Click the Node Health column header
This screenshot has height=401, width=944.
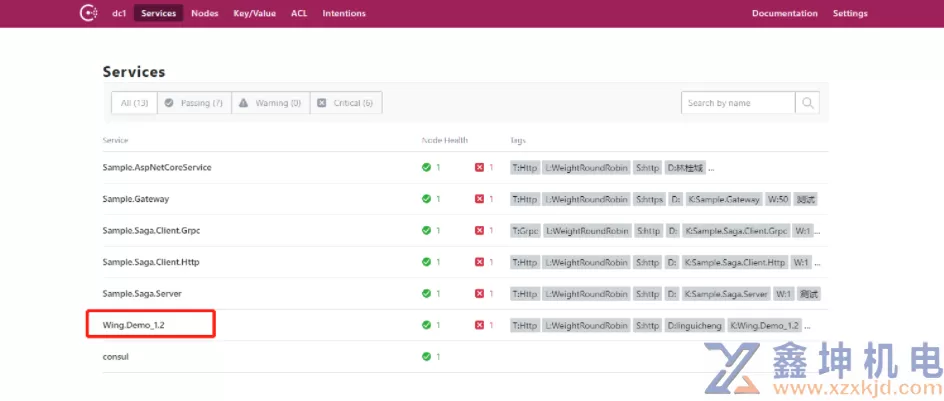point(445,140)
